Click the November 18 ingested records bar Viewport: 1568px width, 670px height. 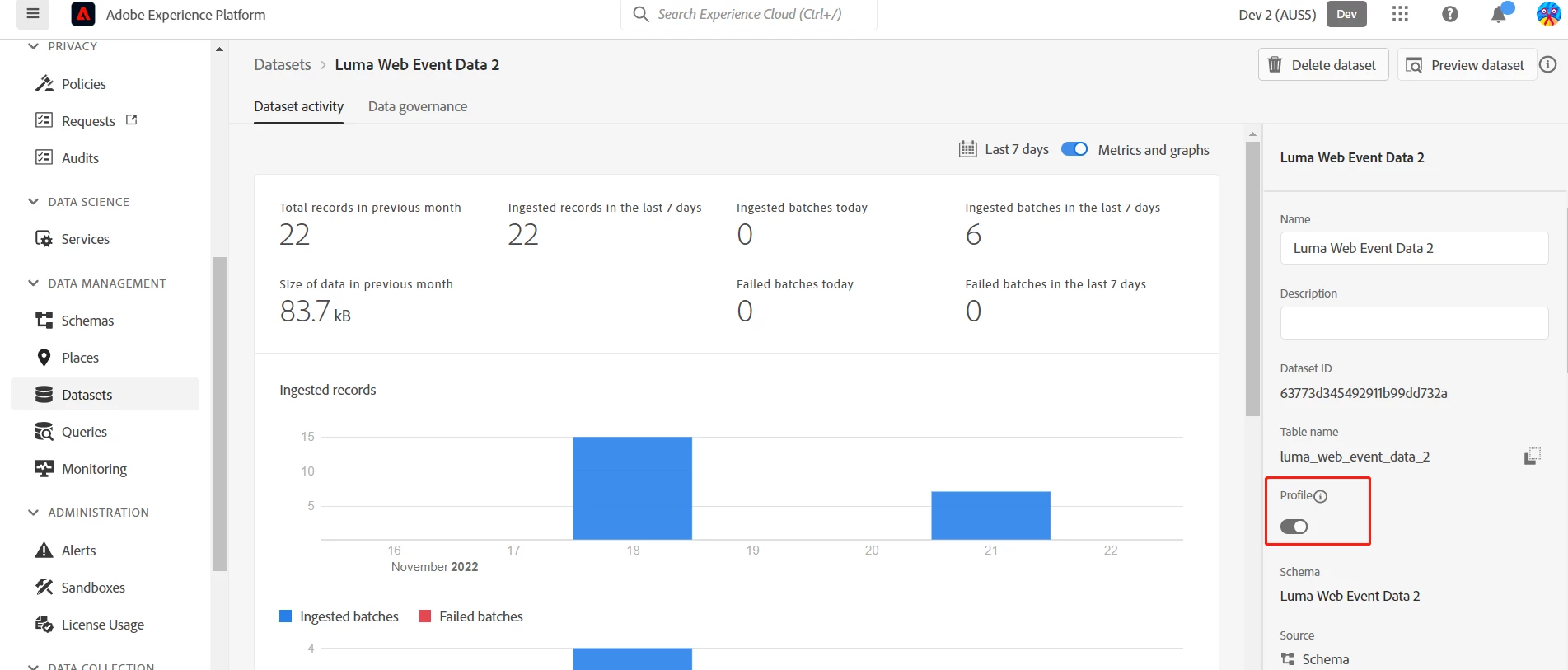point(633,488)
